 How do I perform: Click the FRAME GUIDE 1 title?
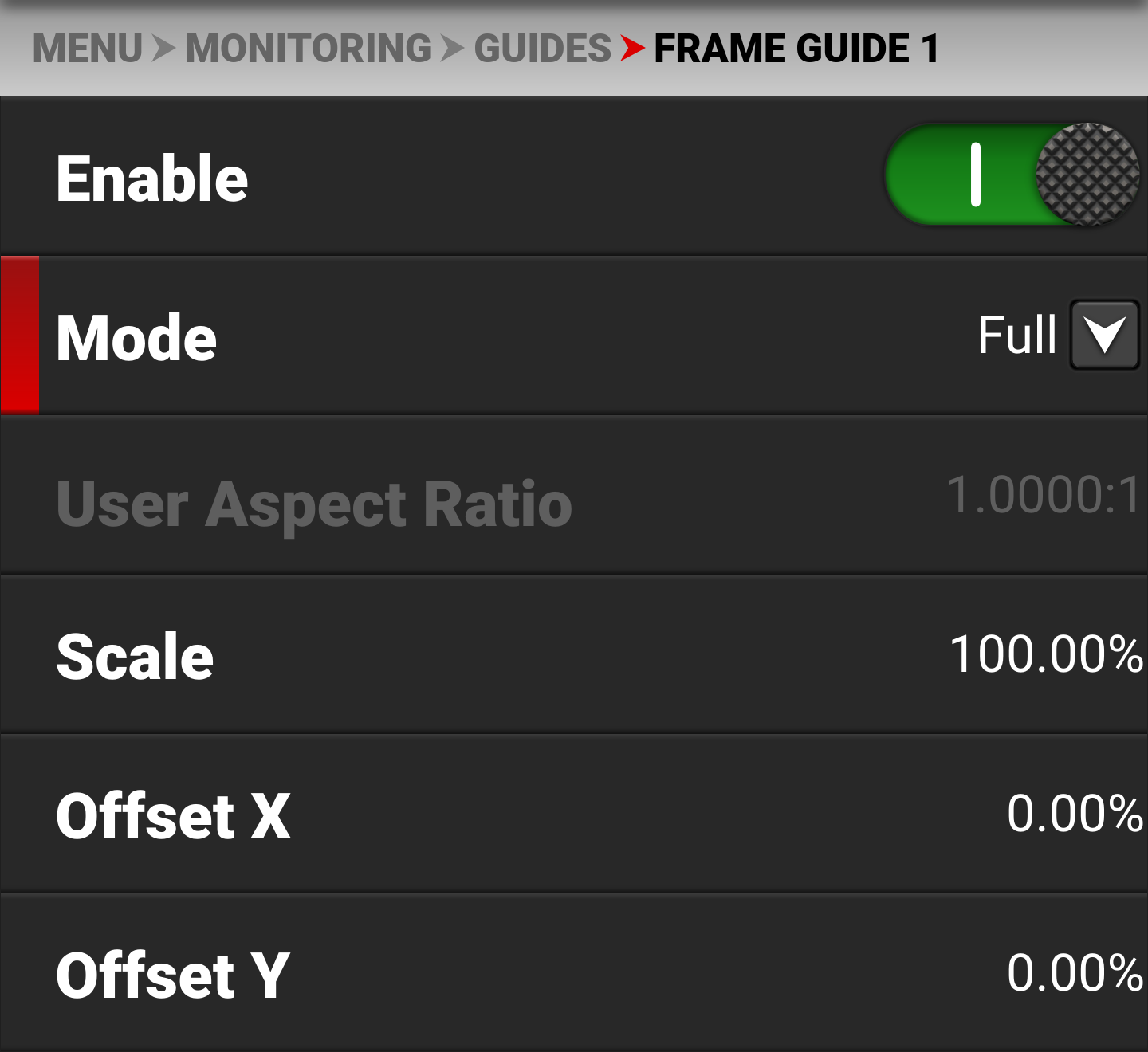(x=796, y=49)
